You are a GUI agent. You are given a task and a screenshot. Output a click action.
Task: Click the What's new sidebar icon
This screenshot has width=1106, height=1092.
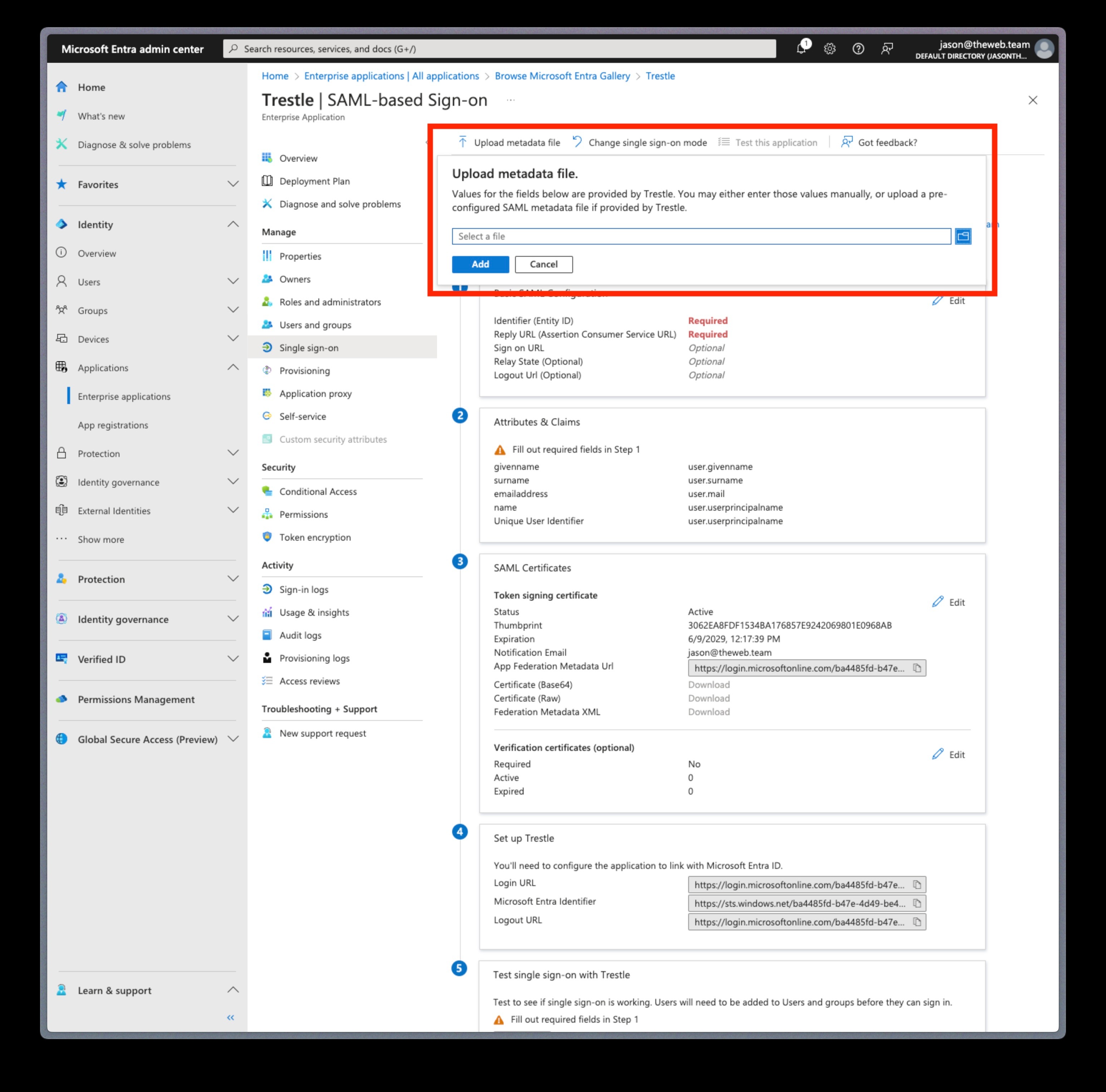(62, 115)
